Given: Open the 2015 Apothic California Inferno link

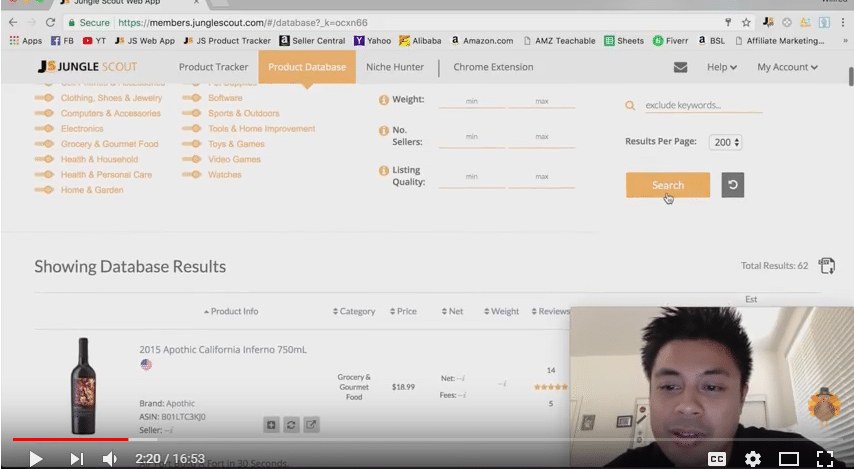Looking at the screenshot, I should tap(222, 350).
